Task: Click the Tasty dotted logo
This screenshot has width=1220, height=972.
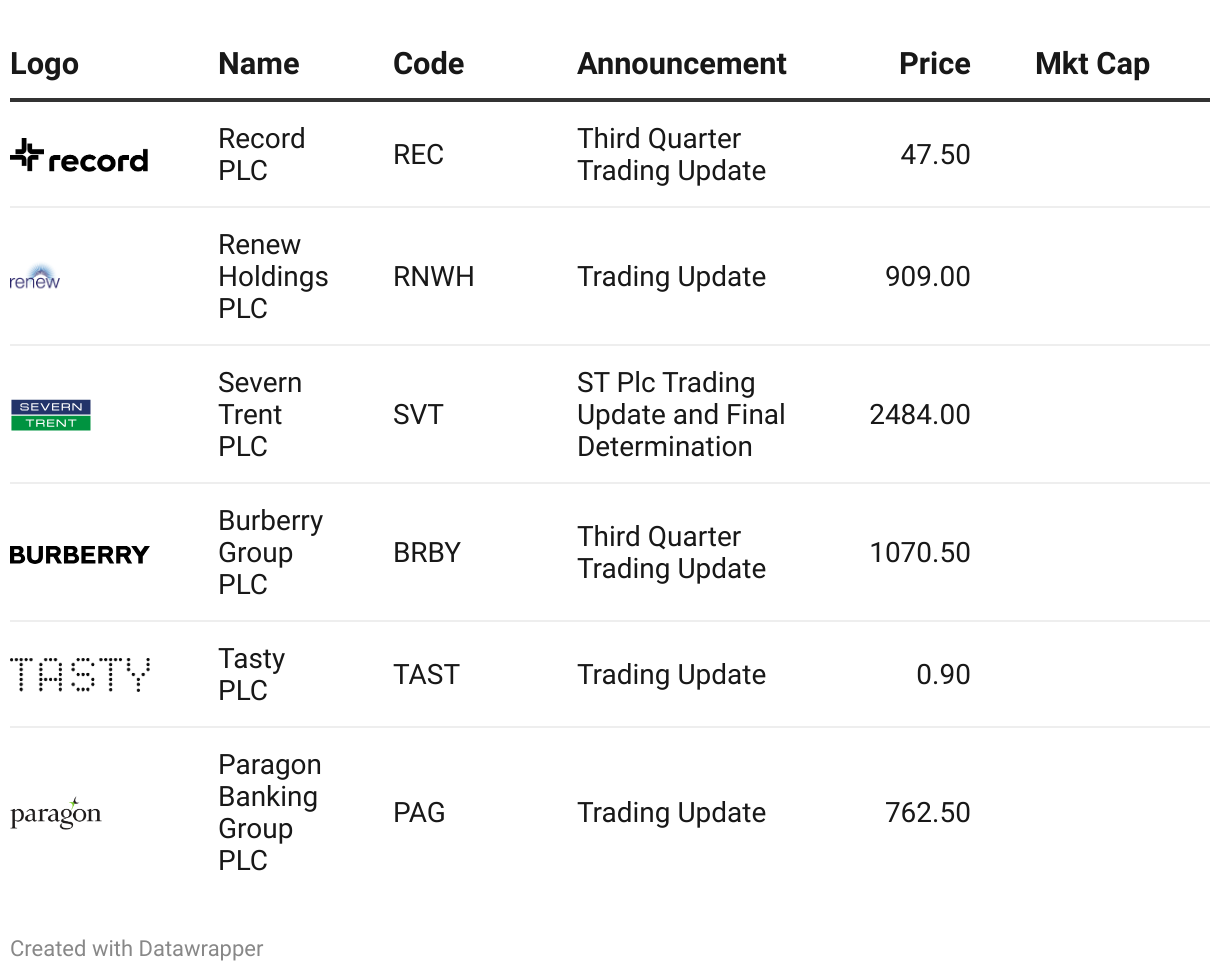Action: (x=80, y=675)
